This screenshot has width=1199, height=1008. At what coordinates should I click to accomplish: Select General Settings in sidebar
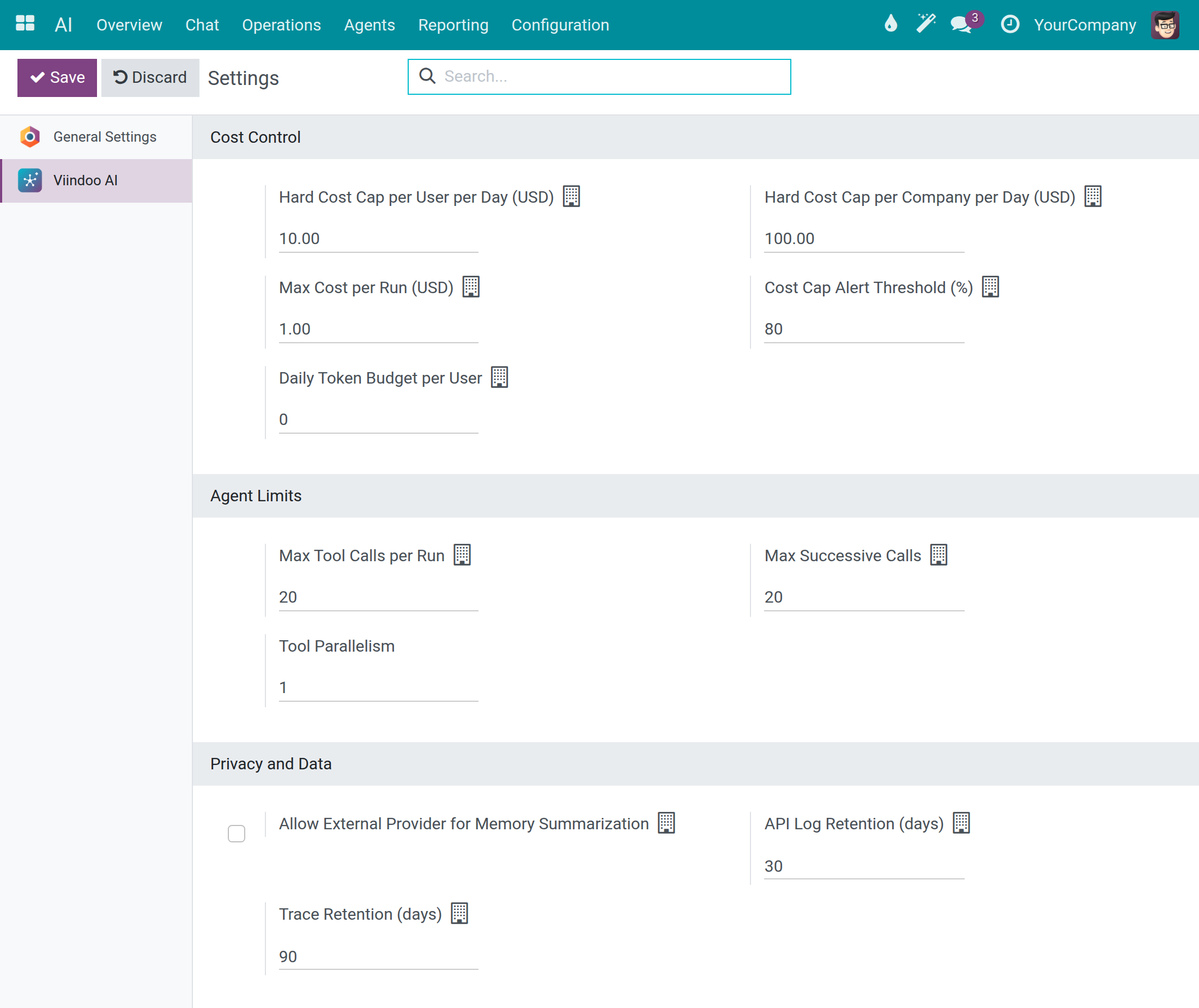(96, 137)
